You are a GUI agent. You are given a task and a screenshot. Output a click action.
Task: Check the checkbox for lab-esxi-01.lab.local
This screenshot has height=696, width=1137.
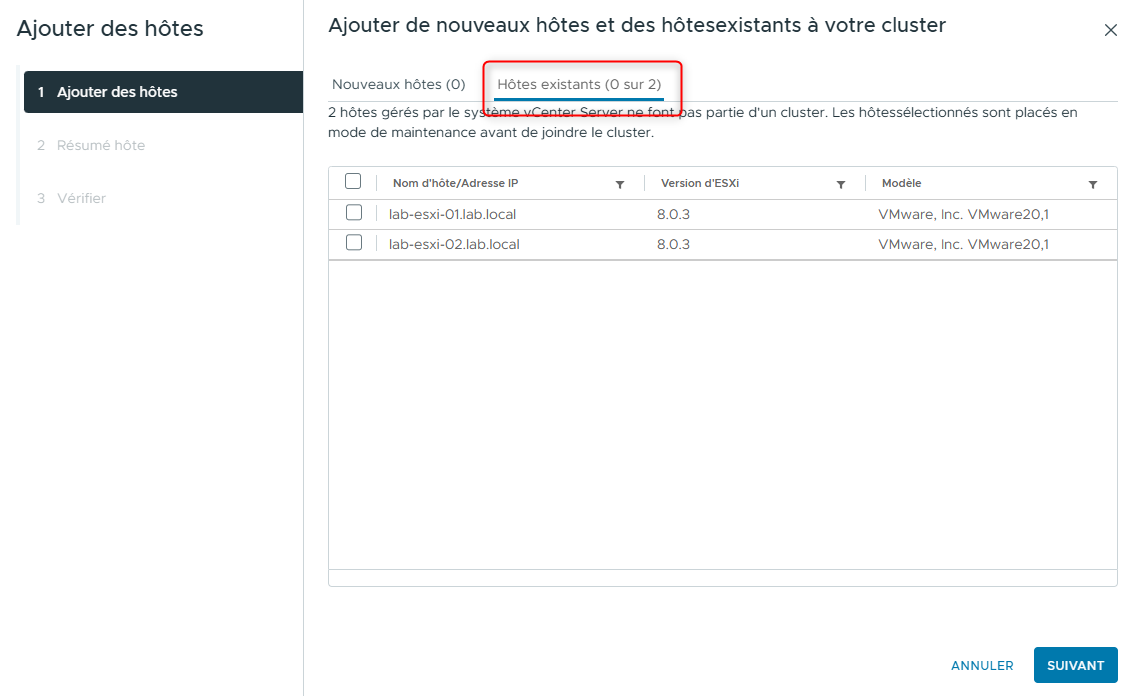353,213
